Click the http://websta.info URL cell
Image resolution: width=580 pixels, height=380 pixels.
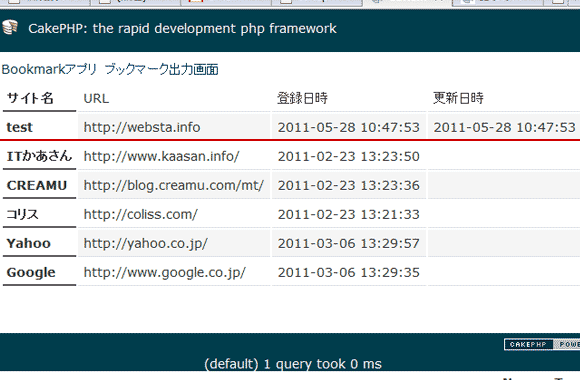174,127
